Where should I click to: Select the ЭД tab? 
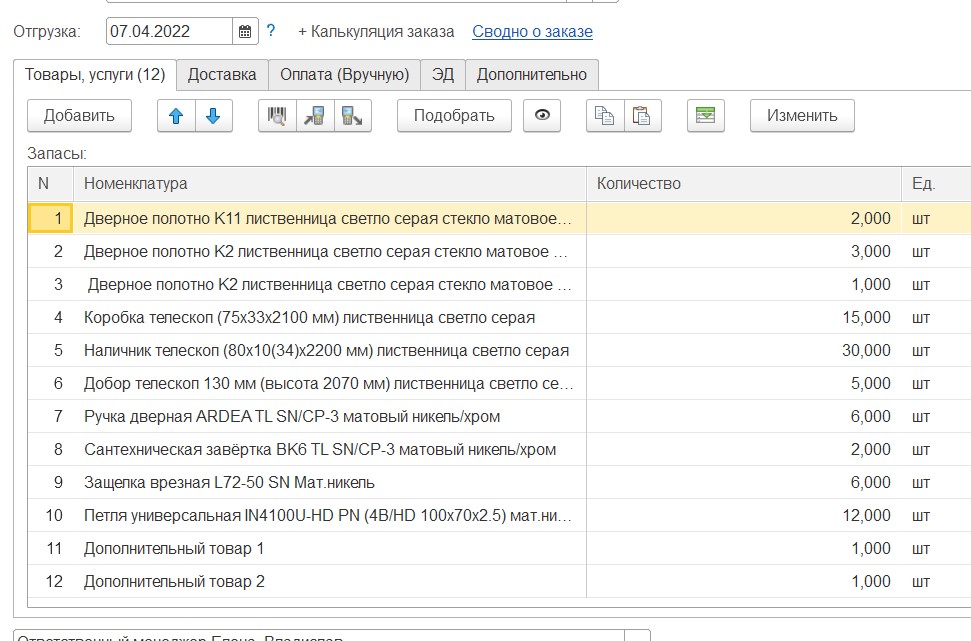[442, 75]
